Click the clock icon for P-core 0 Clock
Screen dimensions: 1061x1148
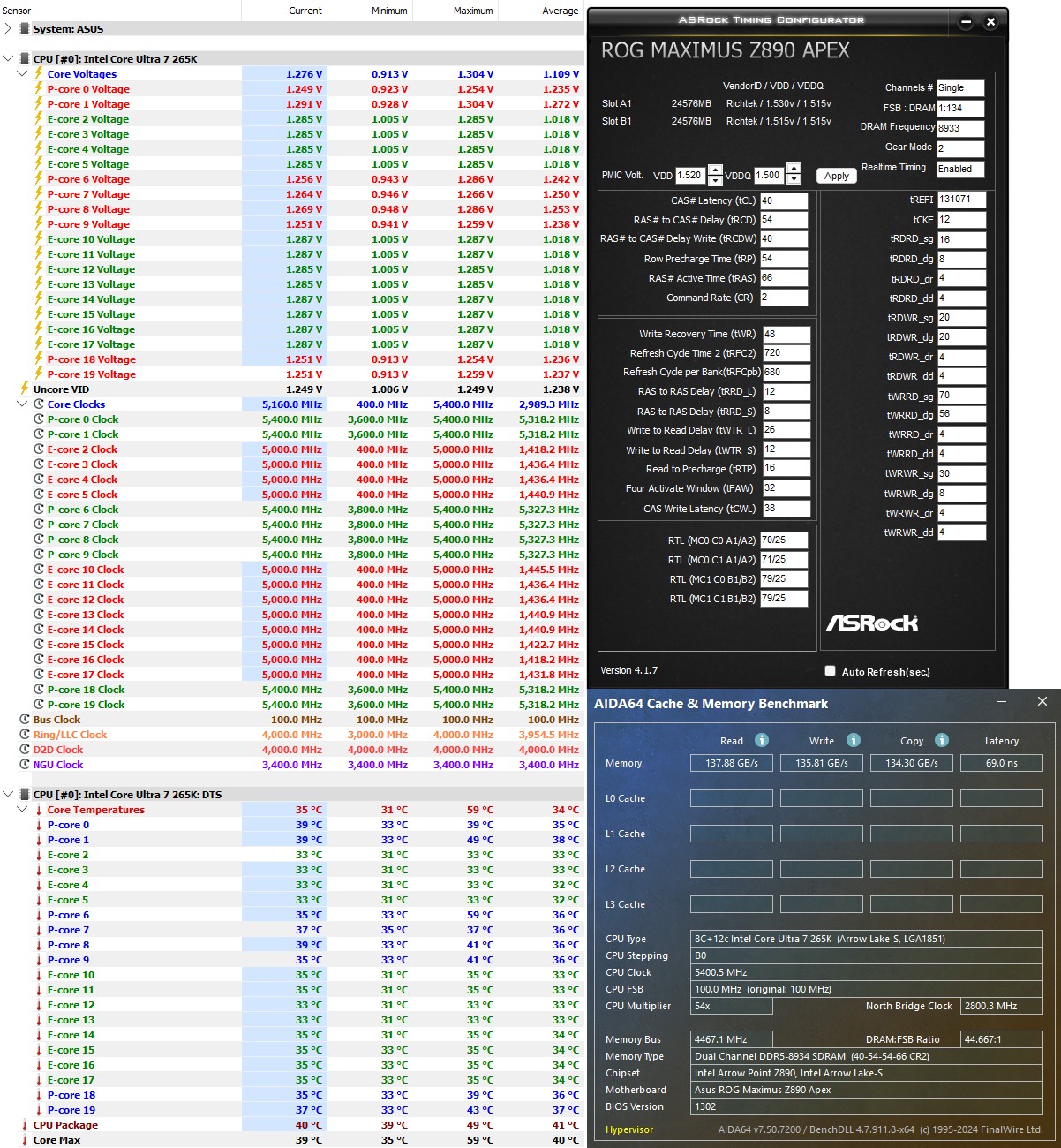tap(39, 419)
